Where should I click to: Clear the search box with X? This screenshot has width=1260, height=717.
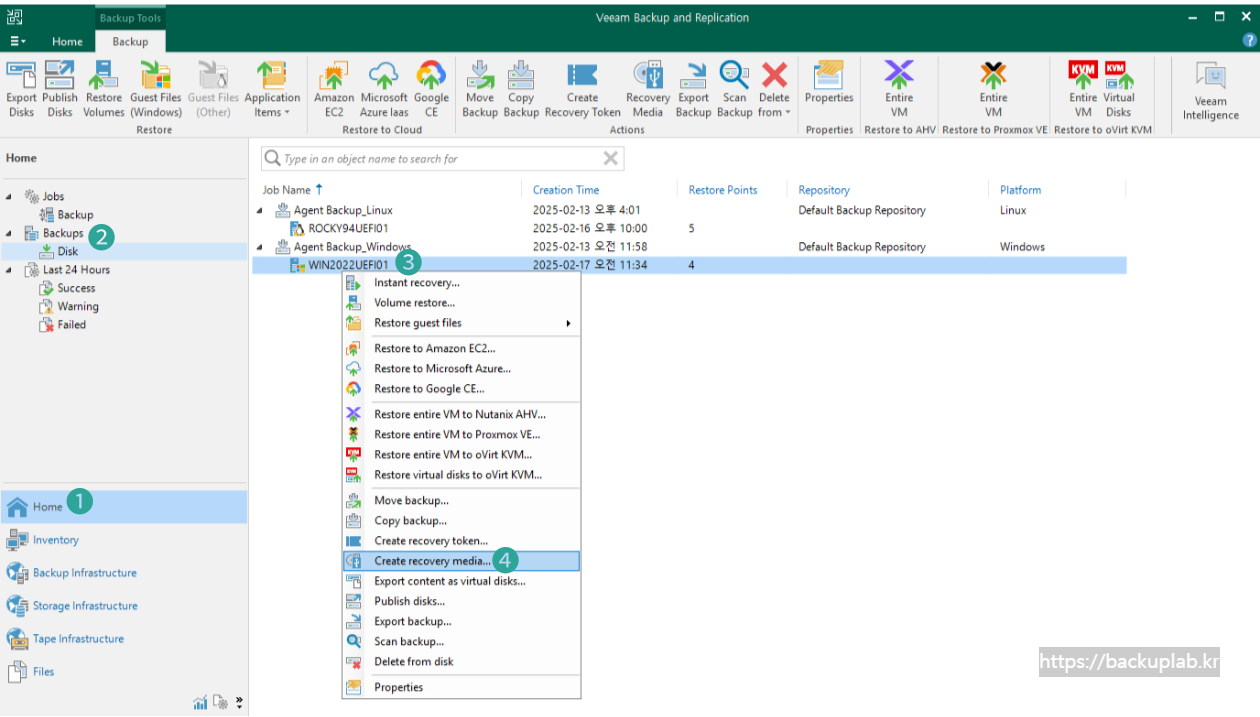pos(611,158)
